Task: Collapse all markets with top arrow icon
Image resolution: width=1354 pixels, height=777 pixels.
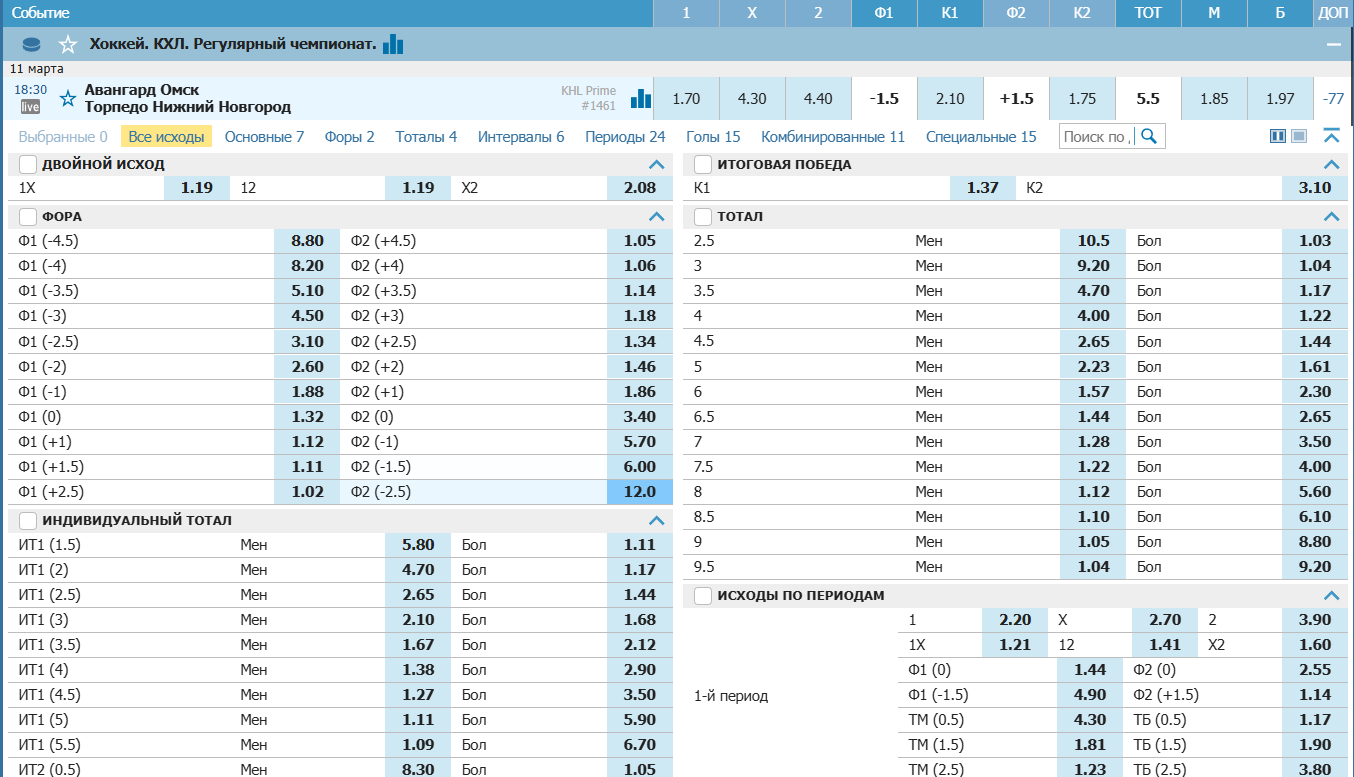Action: pos(1331,136)
